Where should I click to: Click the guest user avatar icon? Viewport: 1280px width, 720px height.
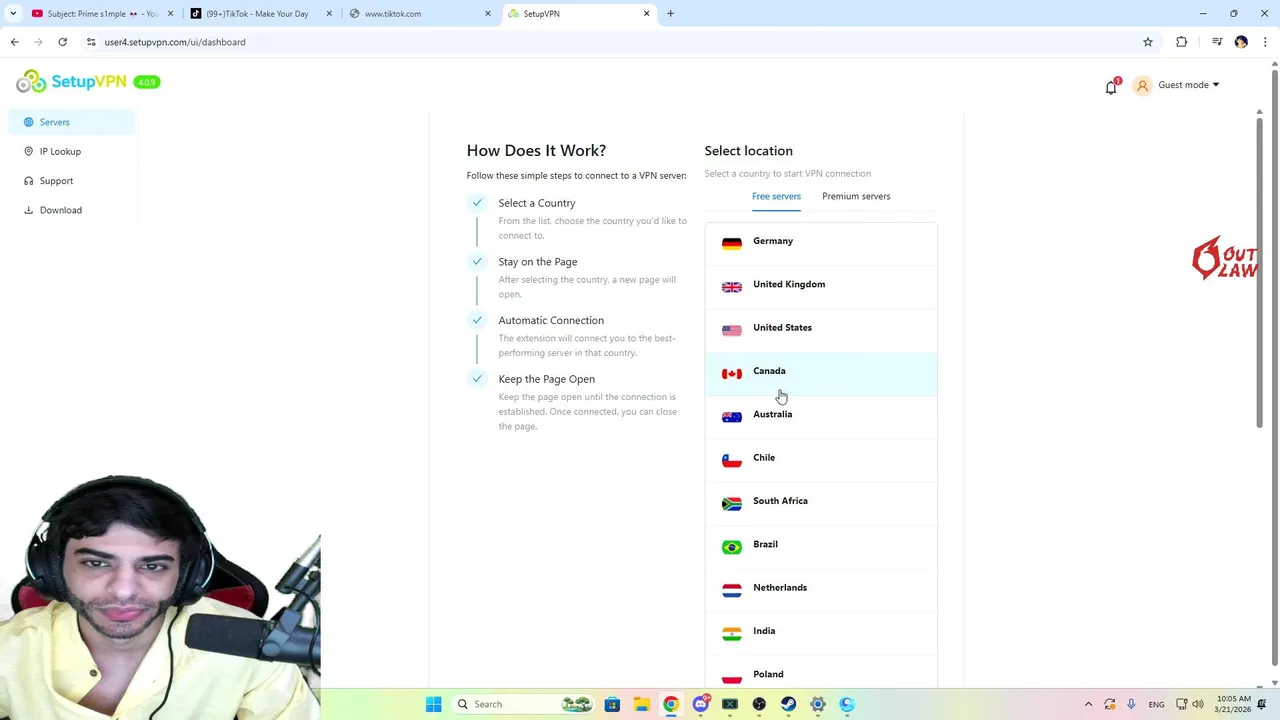pos(1142,86)
